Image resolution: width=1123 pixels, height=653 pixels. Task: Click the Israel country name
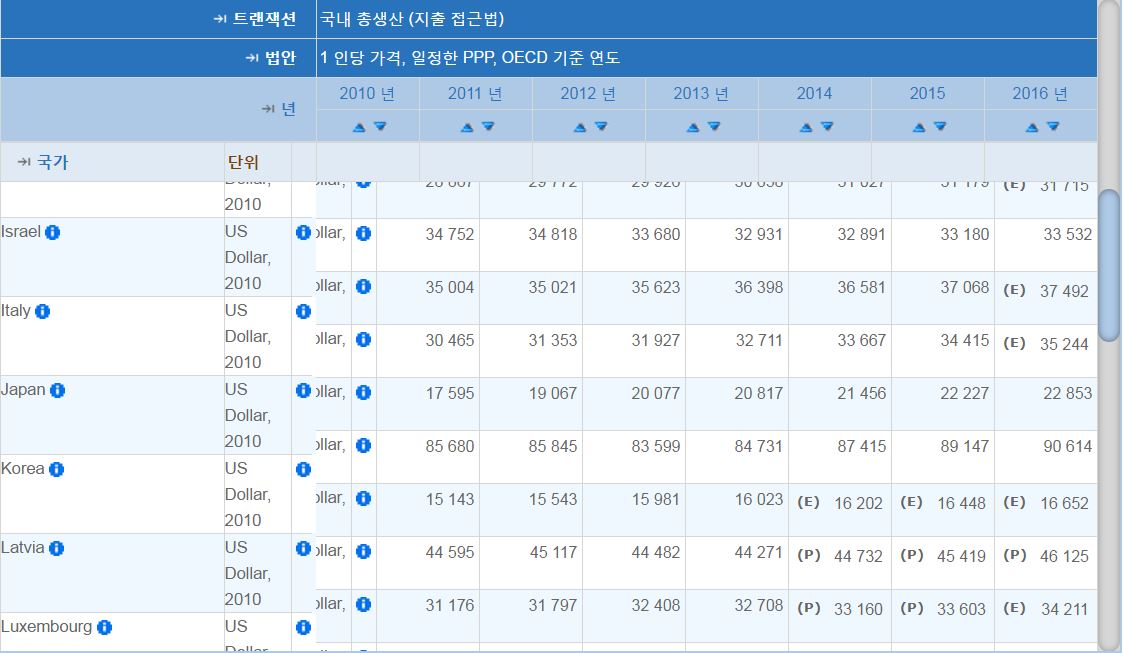(21, 232)
